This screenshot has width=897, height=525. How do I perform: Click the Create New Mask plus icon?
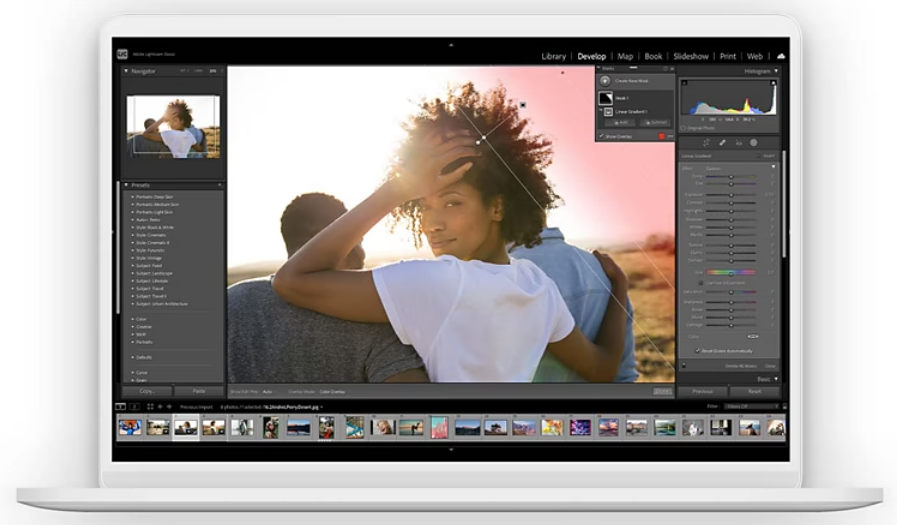606,80
